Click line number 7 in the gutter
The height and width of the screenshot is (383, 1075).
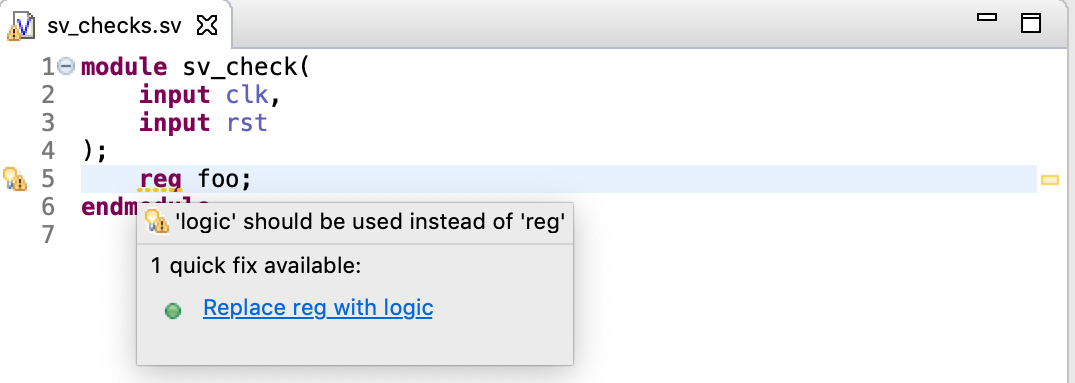pyautogui.click(x=47, y=235)
